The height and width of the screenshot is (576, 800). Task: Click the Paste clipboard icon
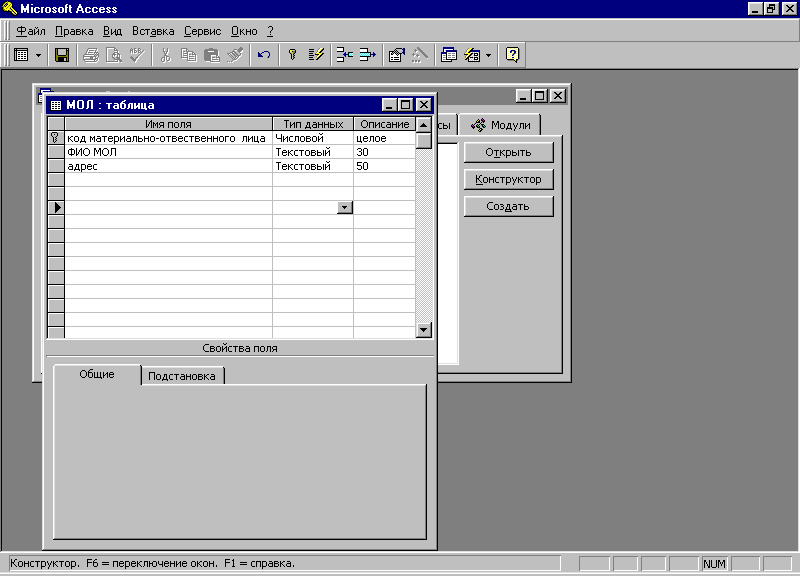click(211, 55)
